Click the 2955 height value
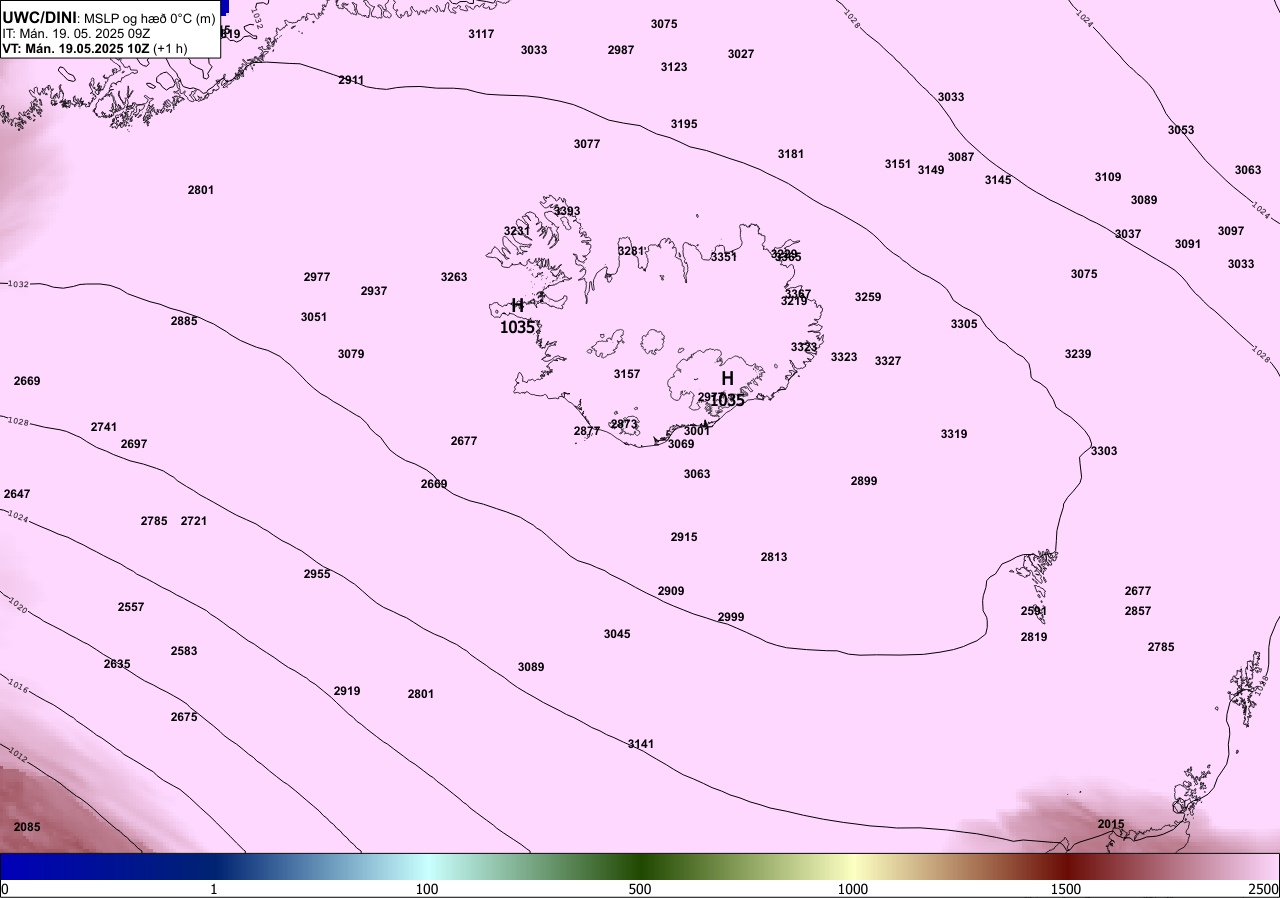 (317, 574)
